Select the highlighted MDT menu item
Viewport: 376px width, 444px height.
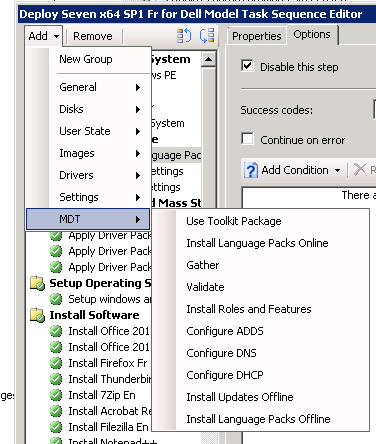88,219
